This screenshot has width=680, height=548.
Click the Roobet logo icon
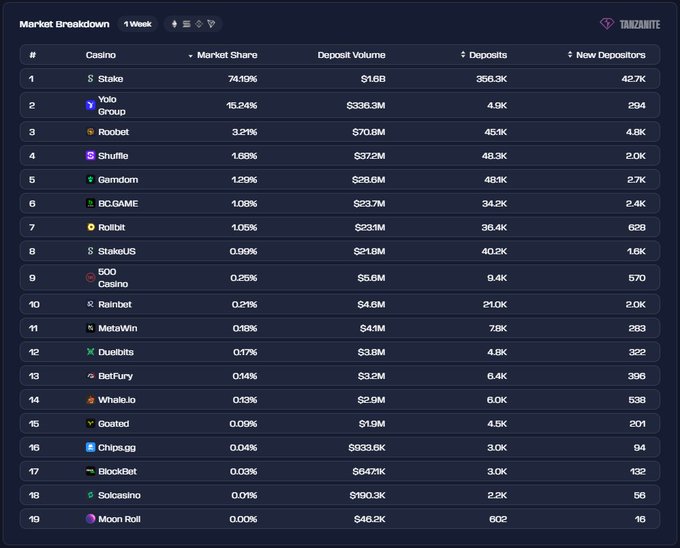click(x=90, y=132)
